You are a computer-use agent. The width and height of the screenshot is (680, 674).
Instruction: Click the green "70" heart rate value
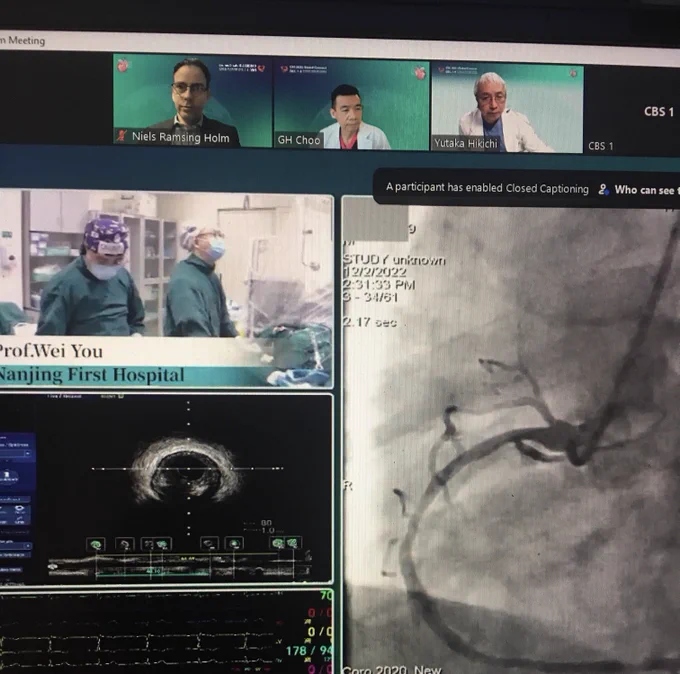pyautogui.click(x=326, y=595)
